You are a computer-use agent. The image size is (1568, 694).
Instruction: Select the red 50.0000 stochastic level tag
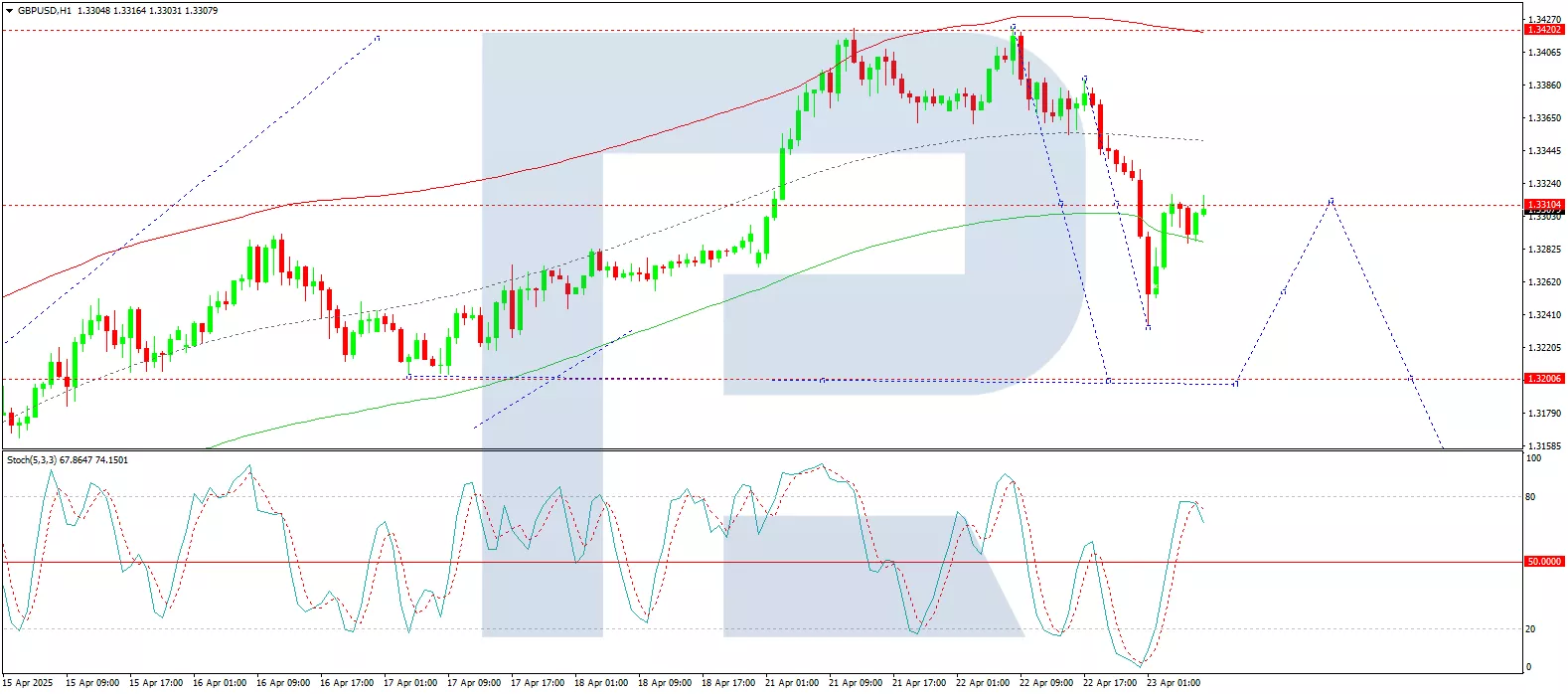(x=1544, y=562)
